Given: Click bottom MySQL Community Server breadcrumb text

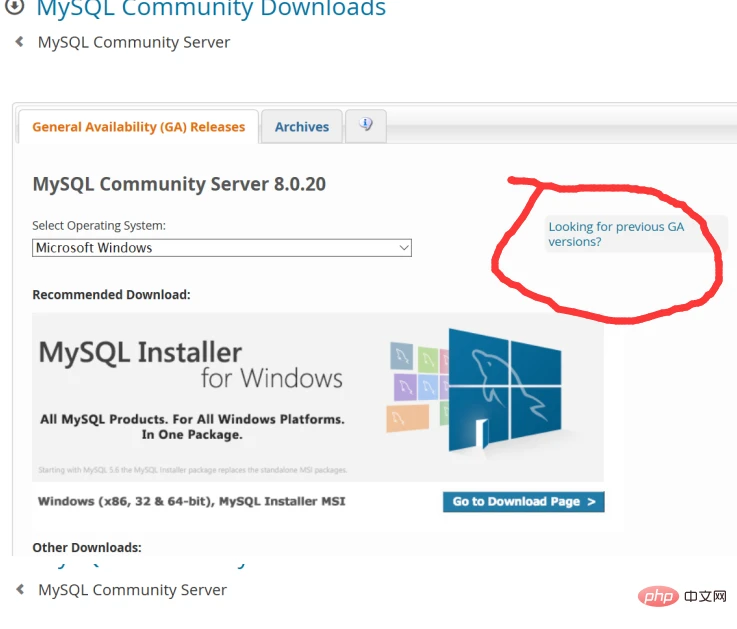Looking at the screenshot, I should [x=133, y=590].
